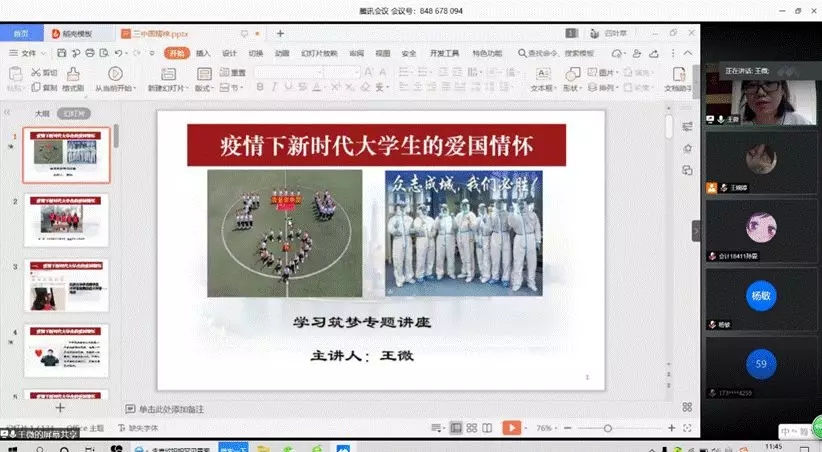The height and width of the screenshot is (452, 822).
Task: Click the Reset (重置) slide icon
Action: click(x=225, y=72)
